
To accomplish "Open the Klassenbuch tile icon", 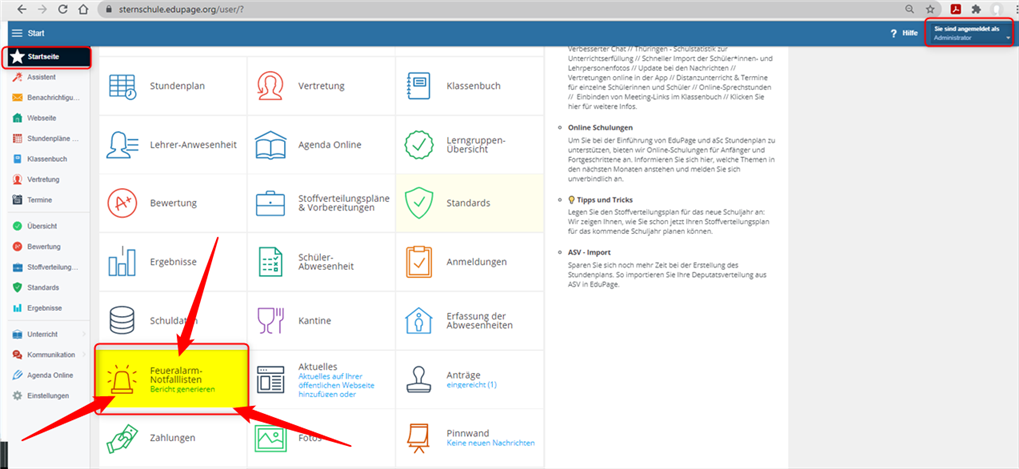I will pyautogui.click(x=417, y=86).
